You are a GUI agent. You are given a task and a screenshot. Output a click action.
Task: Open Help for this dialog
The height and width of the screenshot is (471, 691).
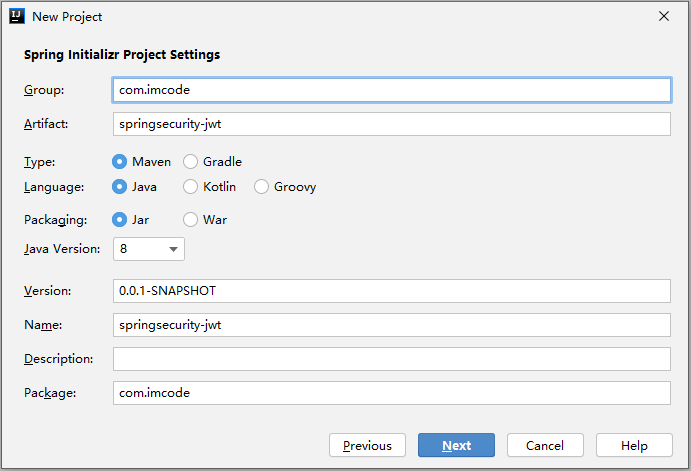coord(634,445)
